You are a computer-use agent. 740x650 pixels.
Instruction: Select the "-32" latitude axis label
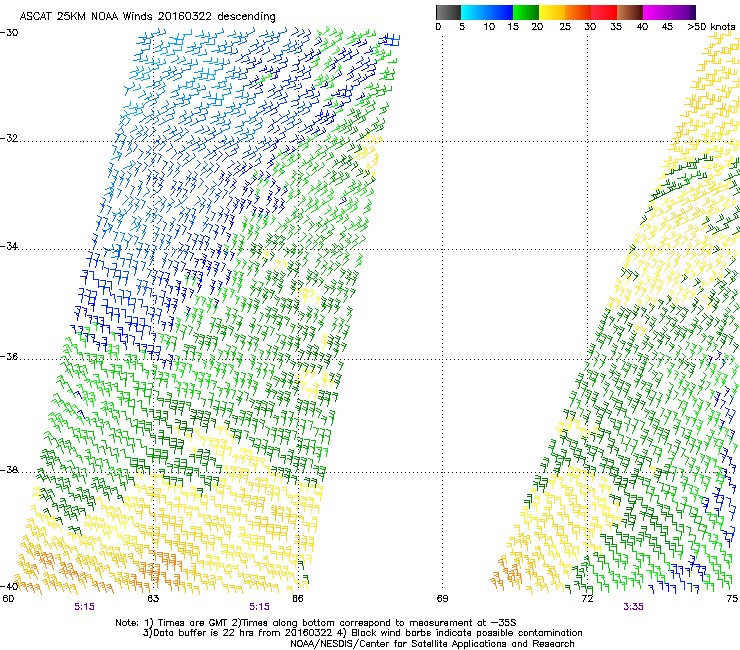coord(9,138)
